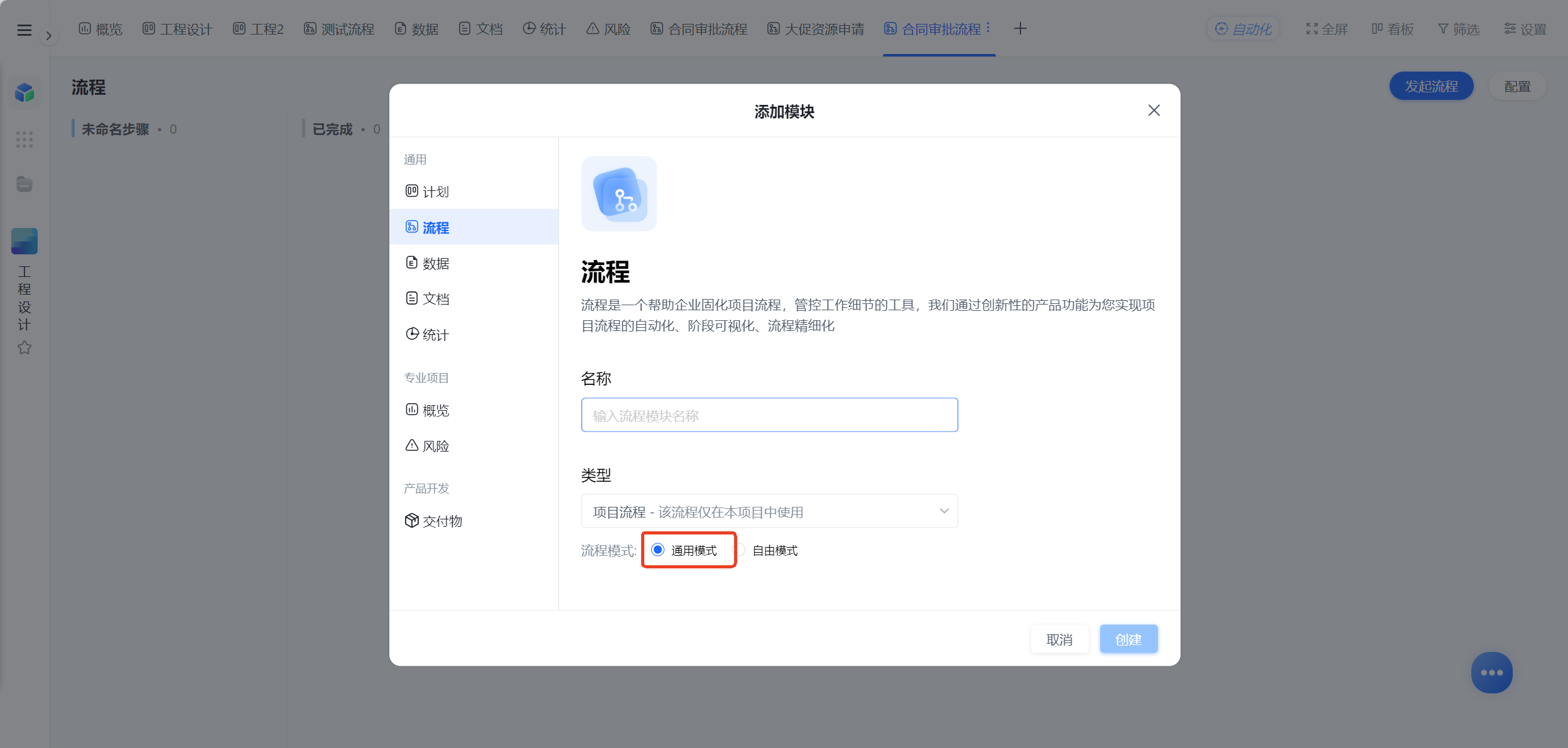Close the 添加模块 dialog
Screen dimensions: 1568x748
click(x=1154, y=111)
